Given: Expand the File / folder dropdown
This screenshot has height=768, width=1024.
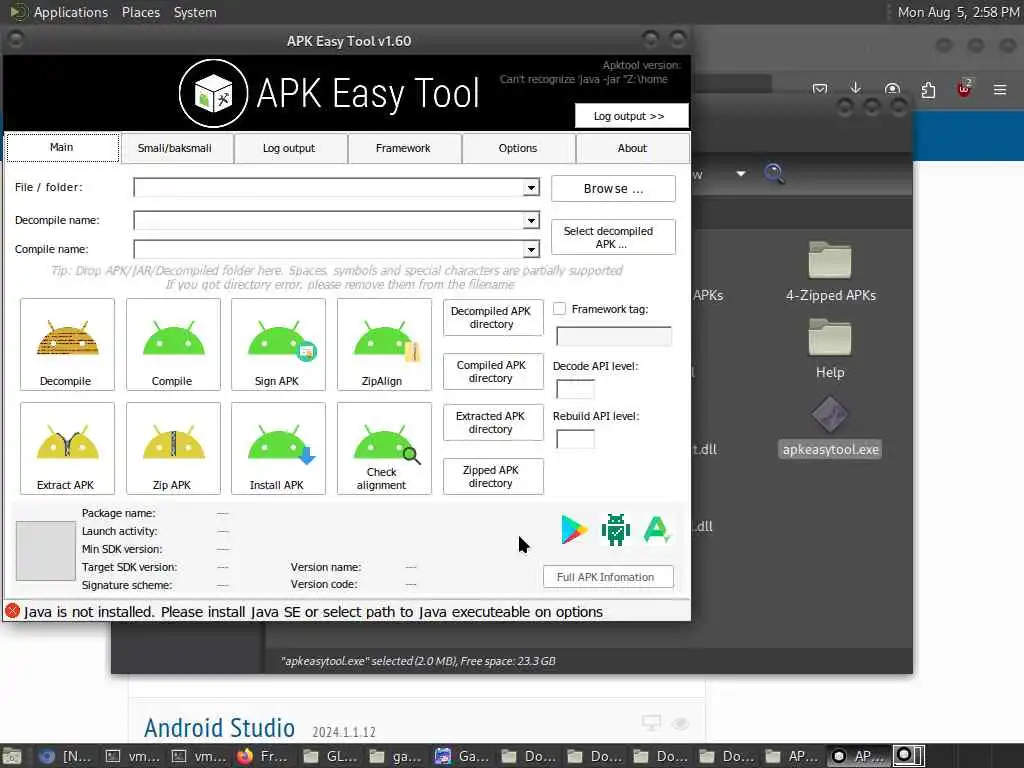Looking at the screenshot, I should 532,188.
